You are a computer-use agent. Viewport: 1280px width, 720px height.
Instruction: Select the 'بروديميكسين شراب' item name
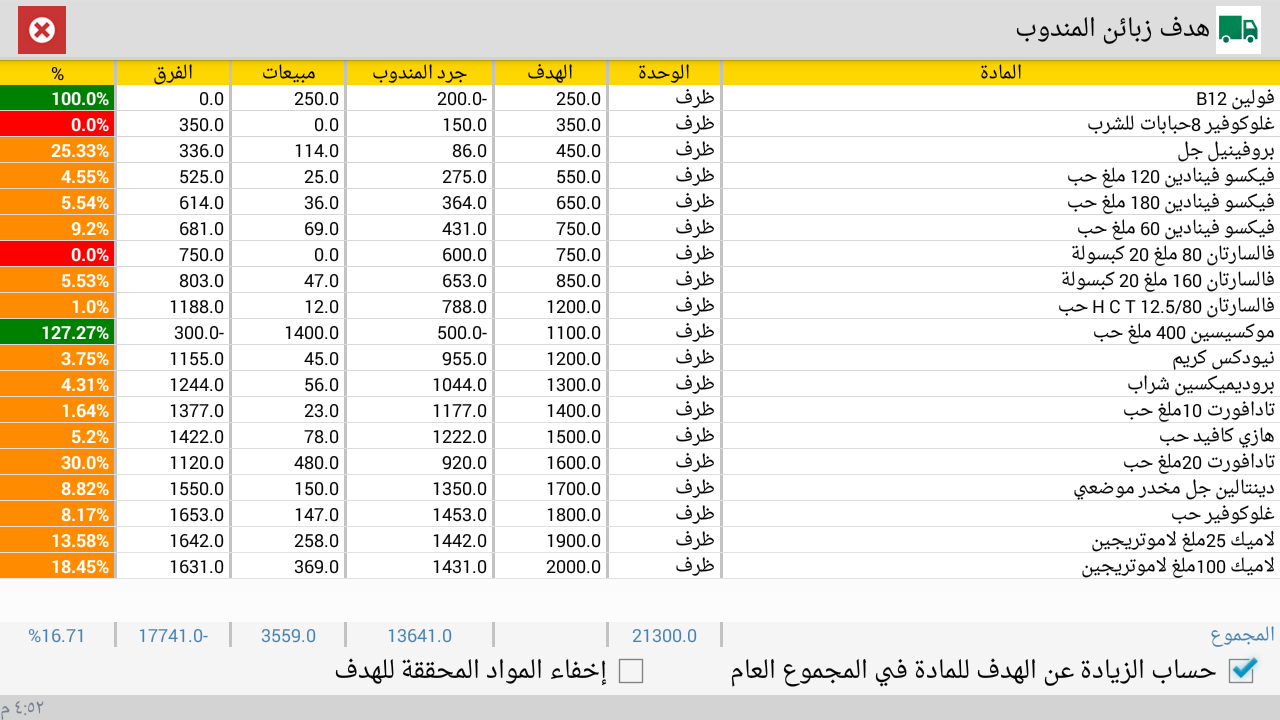point(1201,384)
